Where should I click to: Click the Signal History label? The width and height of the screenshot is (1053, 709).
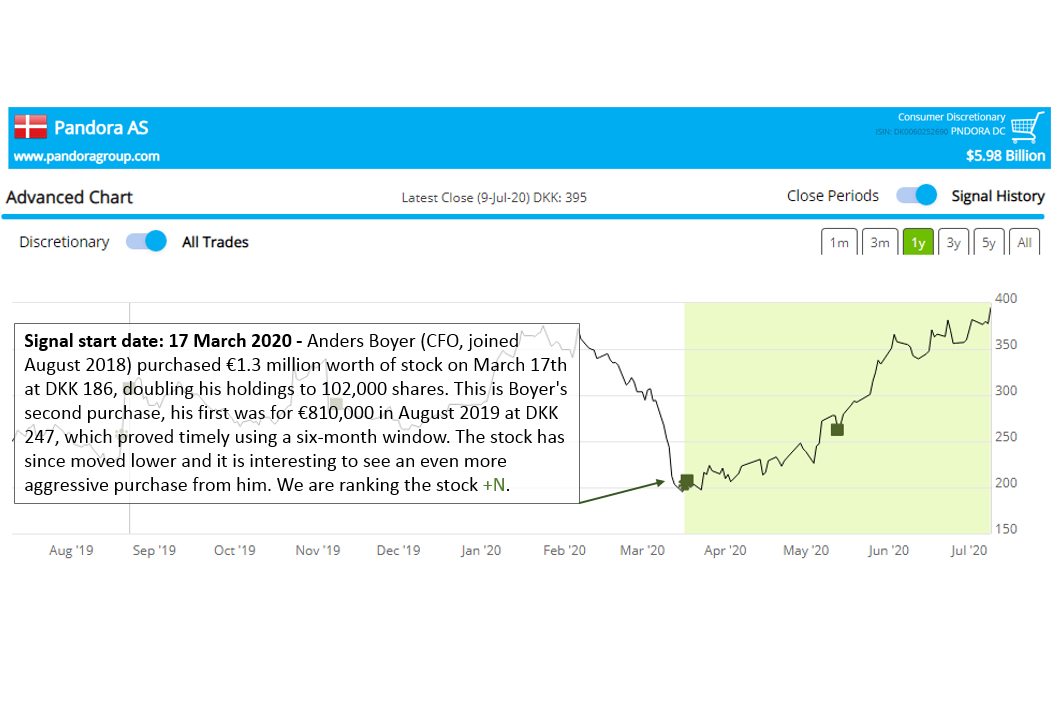(x=997, y=196)
